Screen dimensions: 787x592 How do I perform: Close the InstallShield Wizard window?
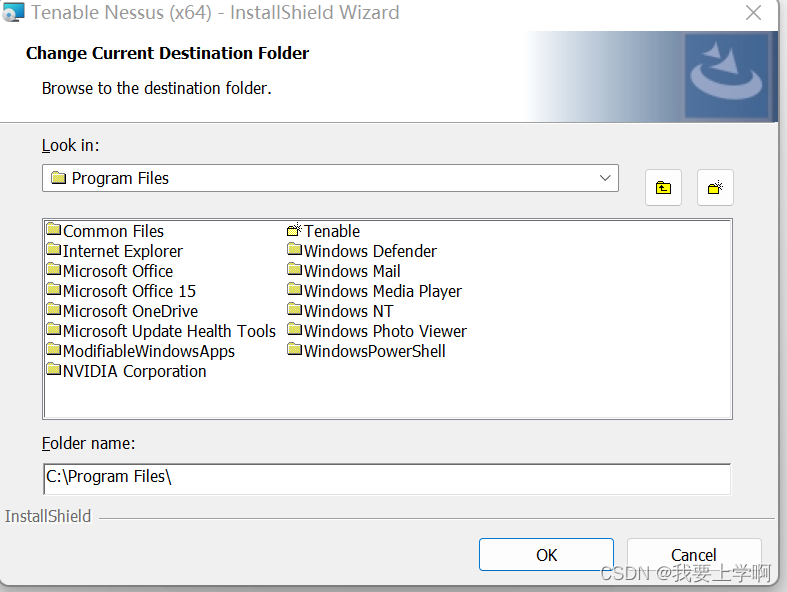pos(753,13)
